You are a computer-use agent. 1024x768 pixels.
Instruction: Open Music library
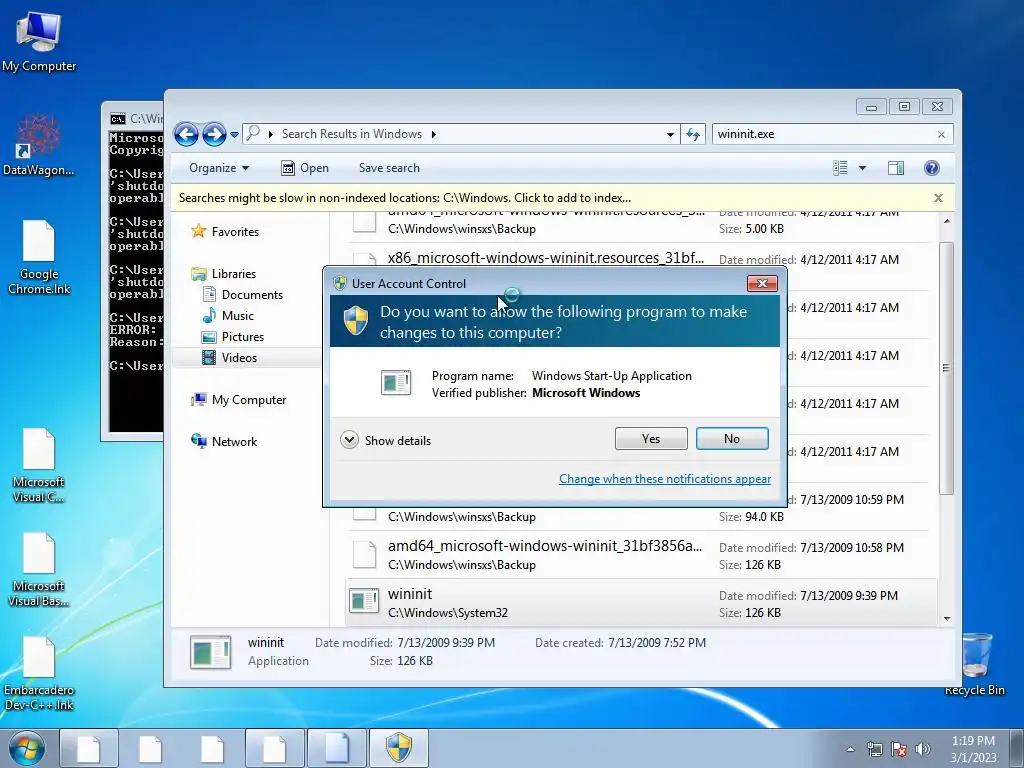(228, 315)
